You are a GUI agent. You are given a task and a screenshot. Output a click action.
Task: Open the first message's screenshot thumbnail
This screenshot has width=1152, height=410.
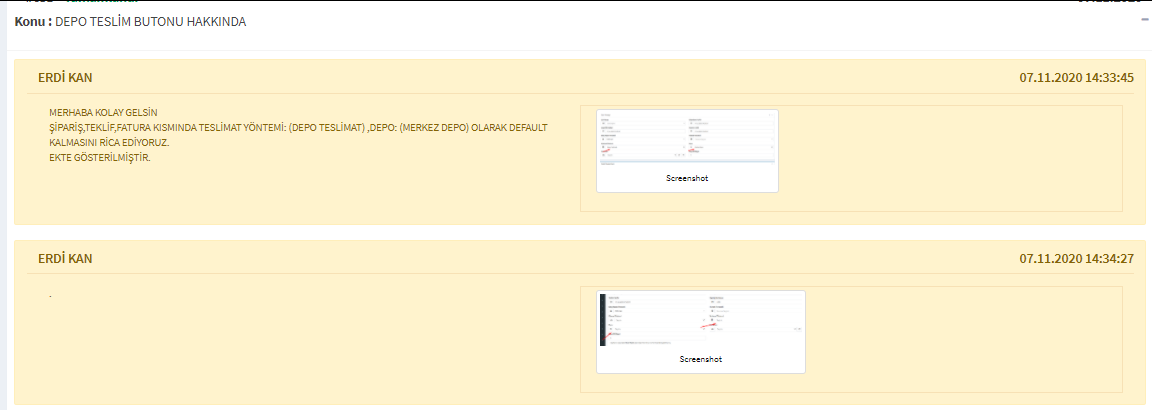click(x=687, y=138)
